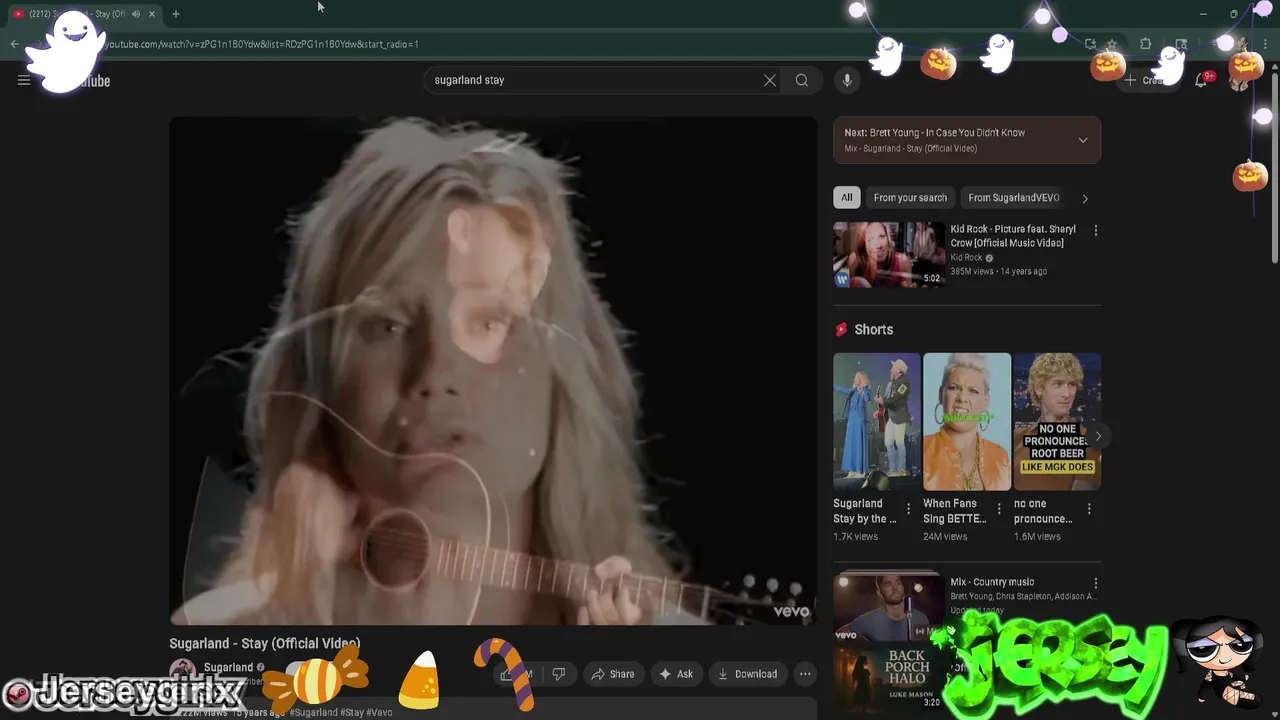Open the #Vevo hashtag link

380,712
